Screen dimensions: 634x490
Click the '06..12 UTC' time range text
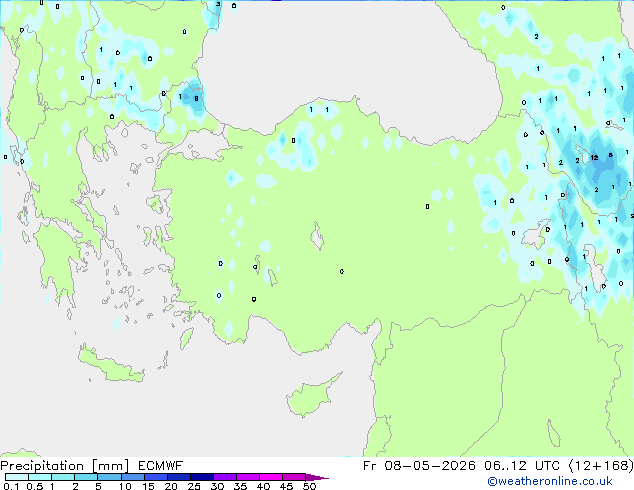click(x=522, y=466)
